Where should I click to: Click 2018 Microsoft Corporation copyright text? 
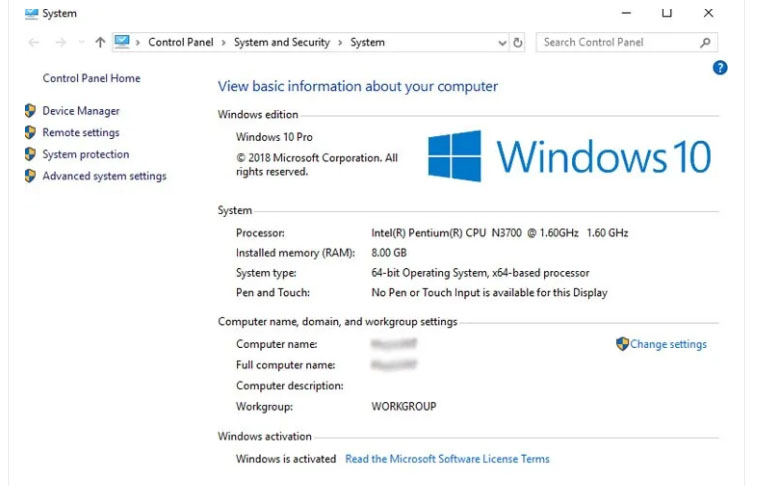(x=317, y=165)
